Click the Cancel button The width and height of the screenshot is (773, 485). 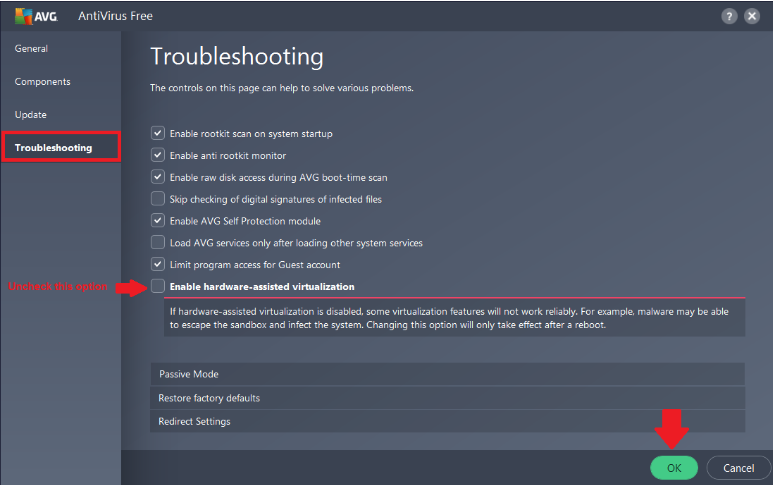pos(738,467)
